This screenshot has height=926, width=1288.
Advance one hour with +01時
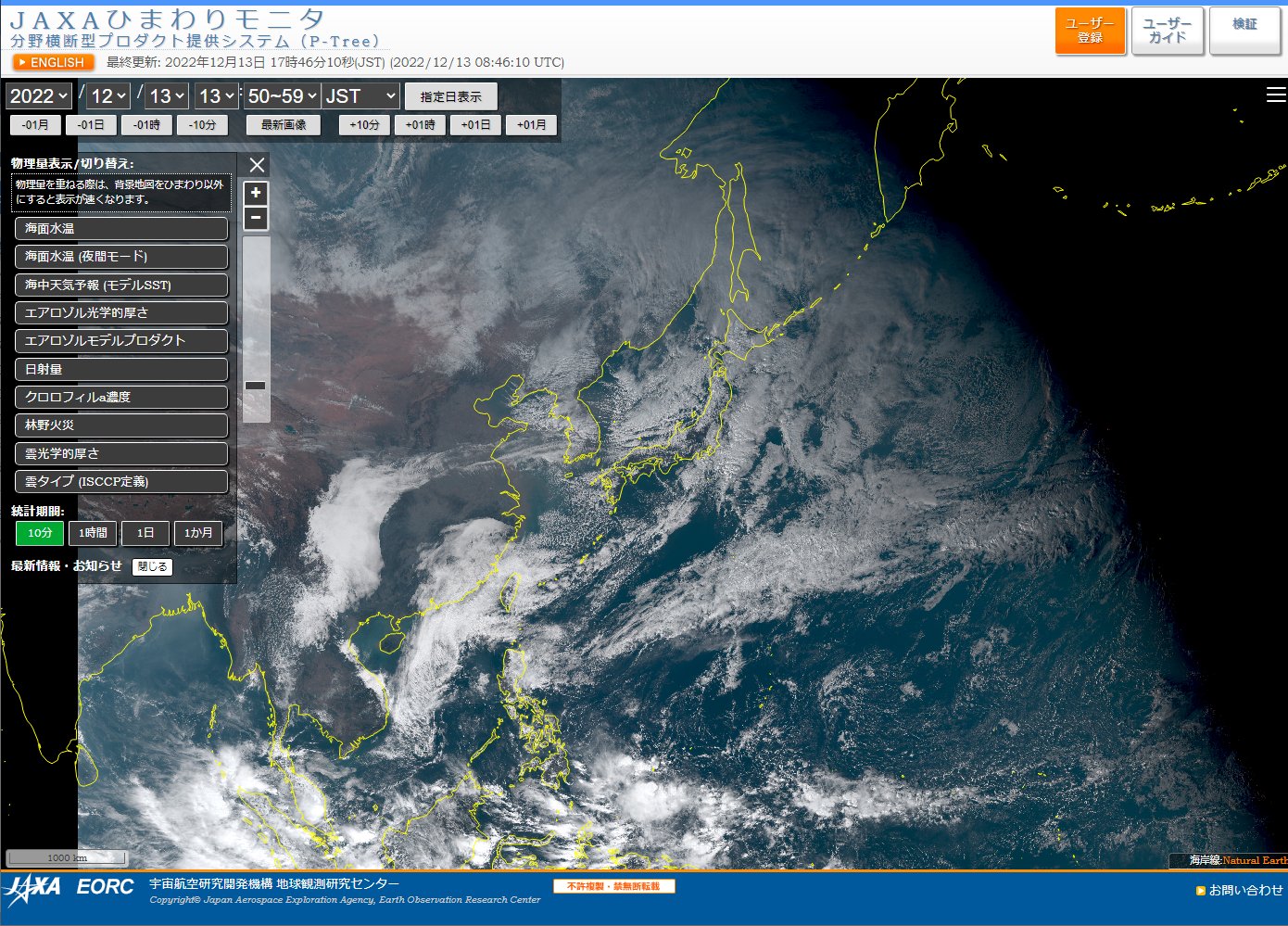[x=420, y=124]
